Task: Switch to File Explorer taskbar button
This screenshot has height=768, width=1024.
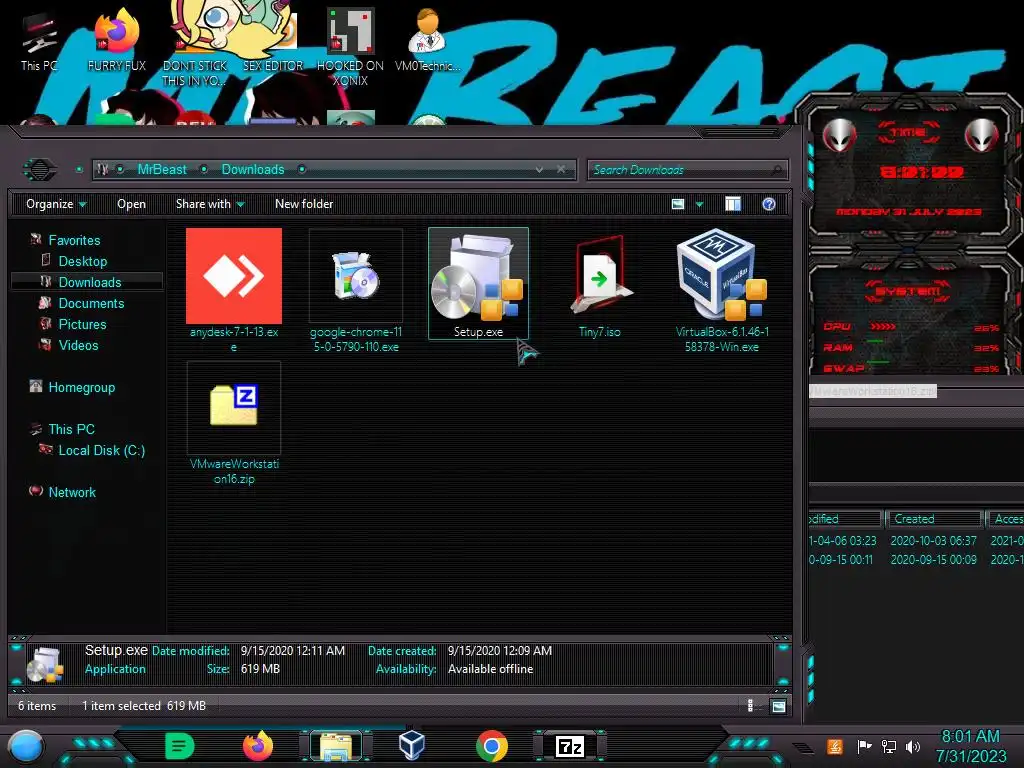Action: click(x=336, y=746)
